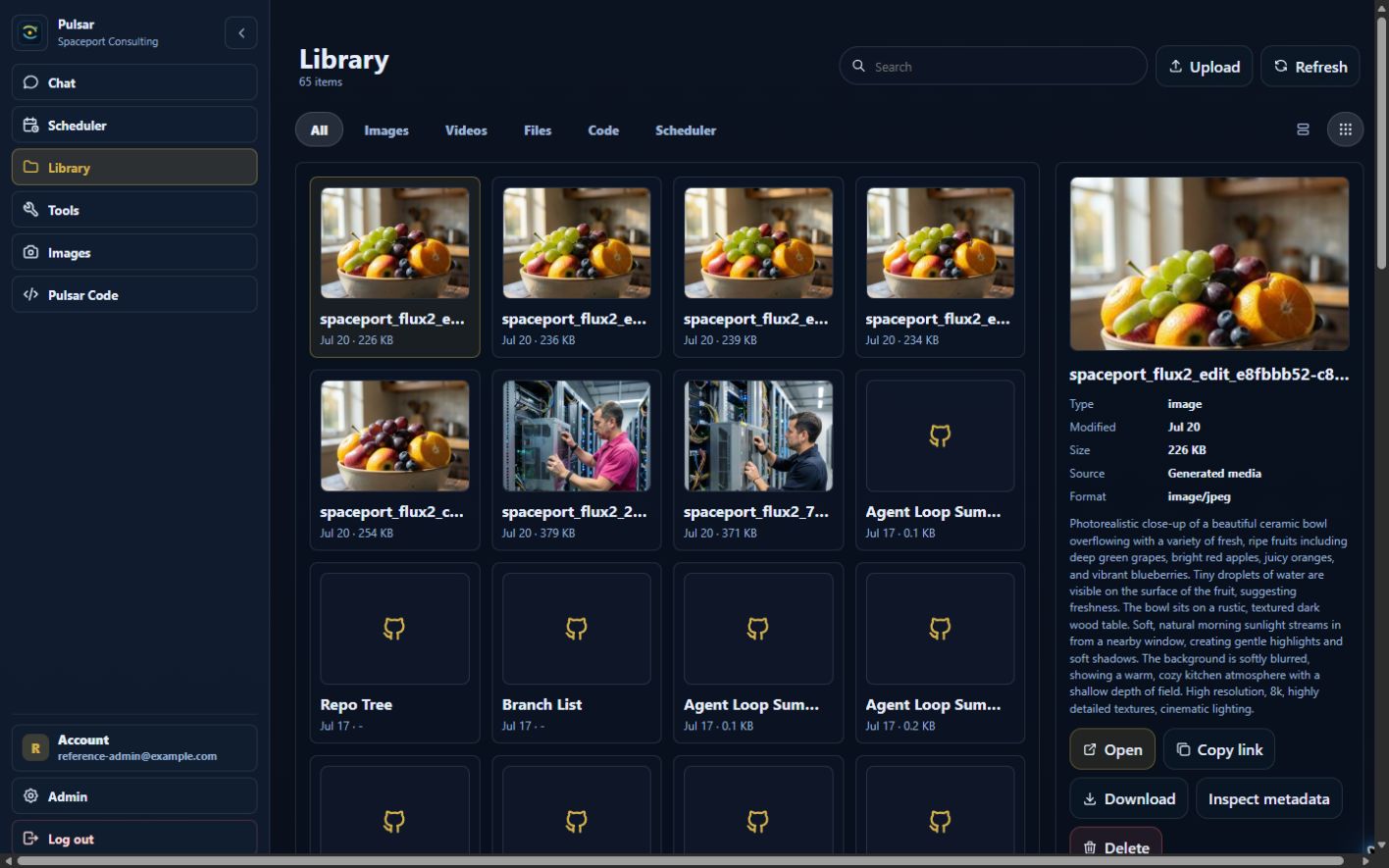Click the Account avatar letter R
1389x868 pixels.
pos(35,747)
